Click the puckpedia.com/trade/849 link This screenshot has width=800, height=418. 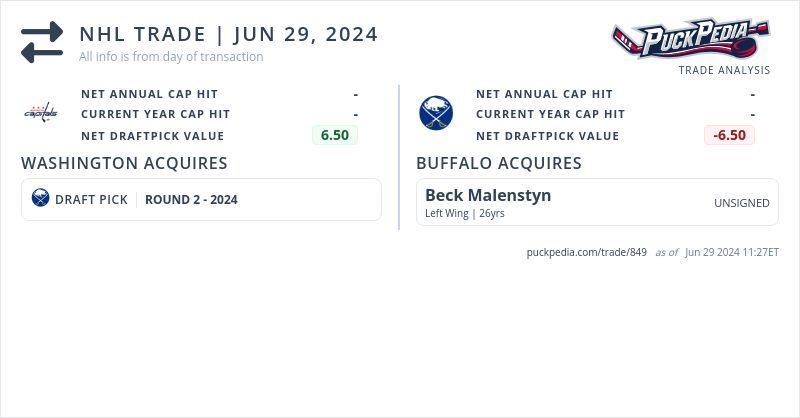click(586, 252)
